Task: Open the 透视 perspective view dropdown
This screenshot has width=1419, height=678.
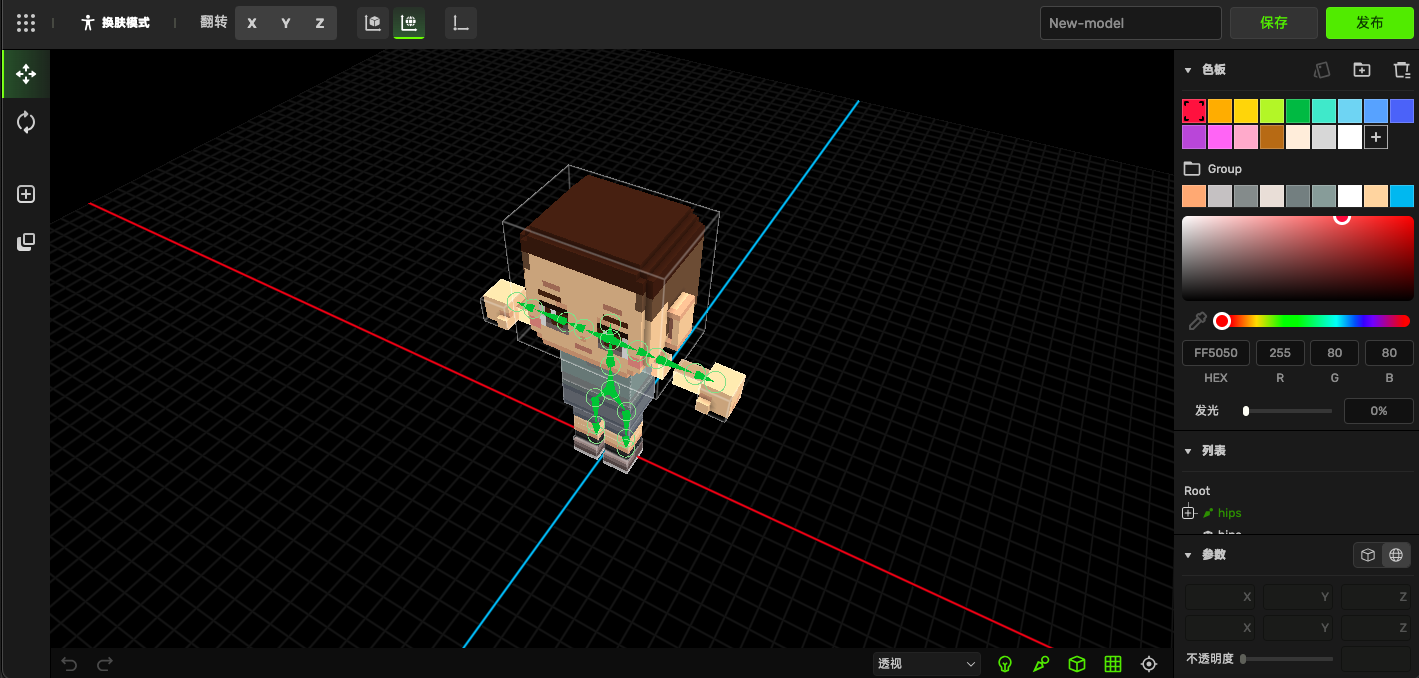Action: [x=927, y=664]
